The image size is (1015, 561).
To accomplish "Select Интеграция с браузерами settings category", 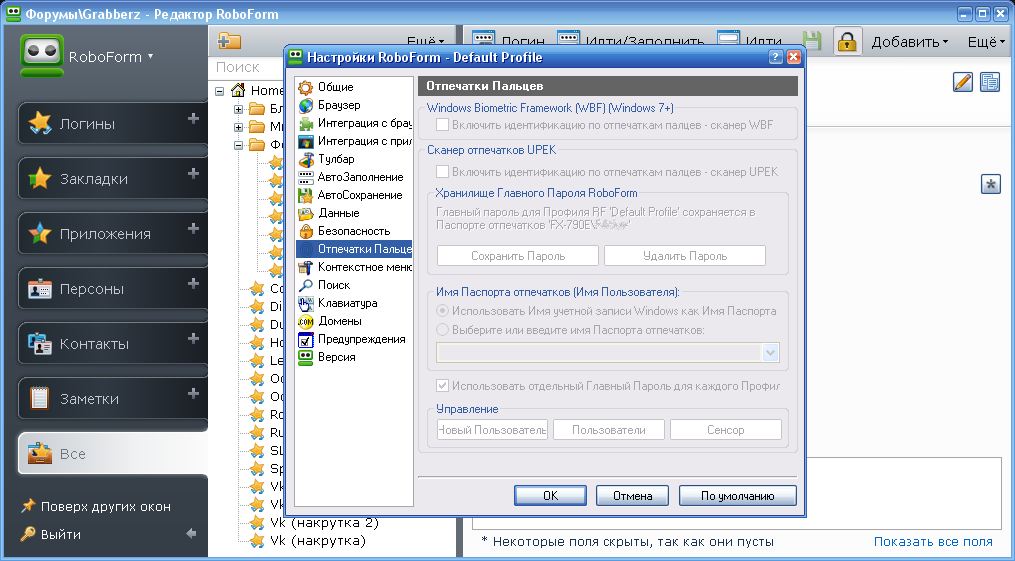I will pos(354,123).
